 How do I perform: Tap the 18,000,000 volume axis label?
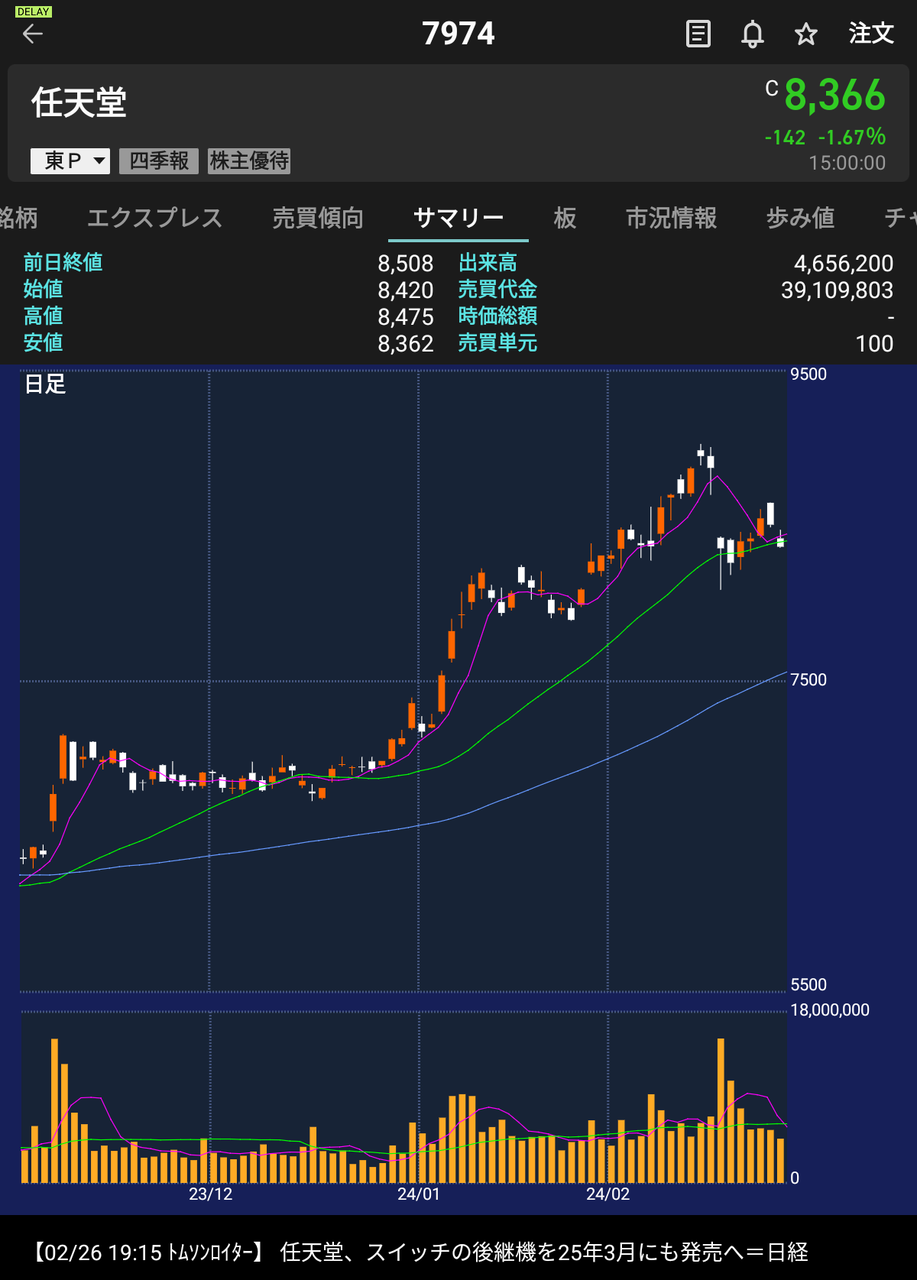click(830, 1010)
